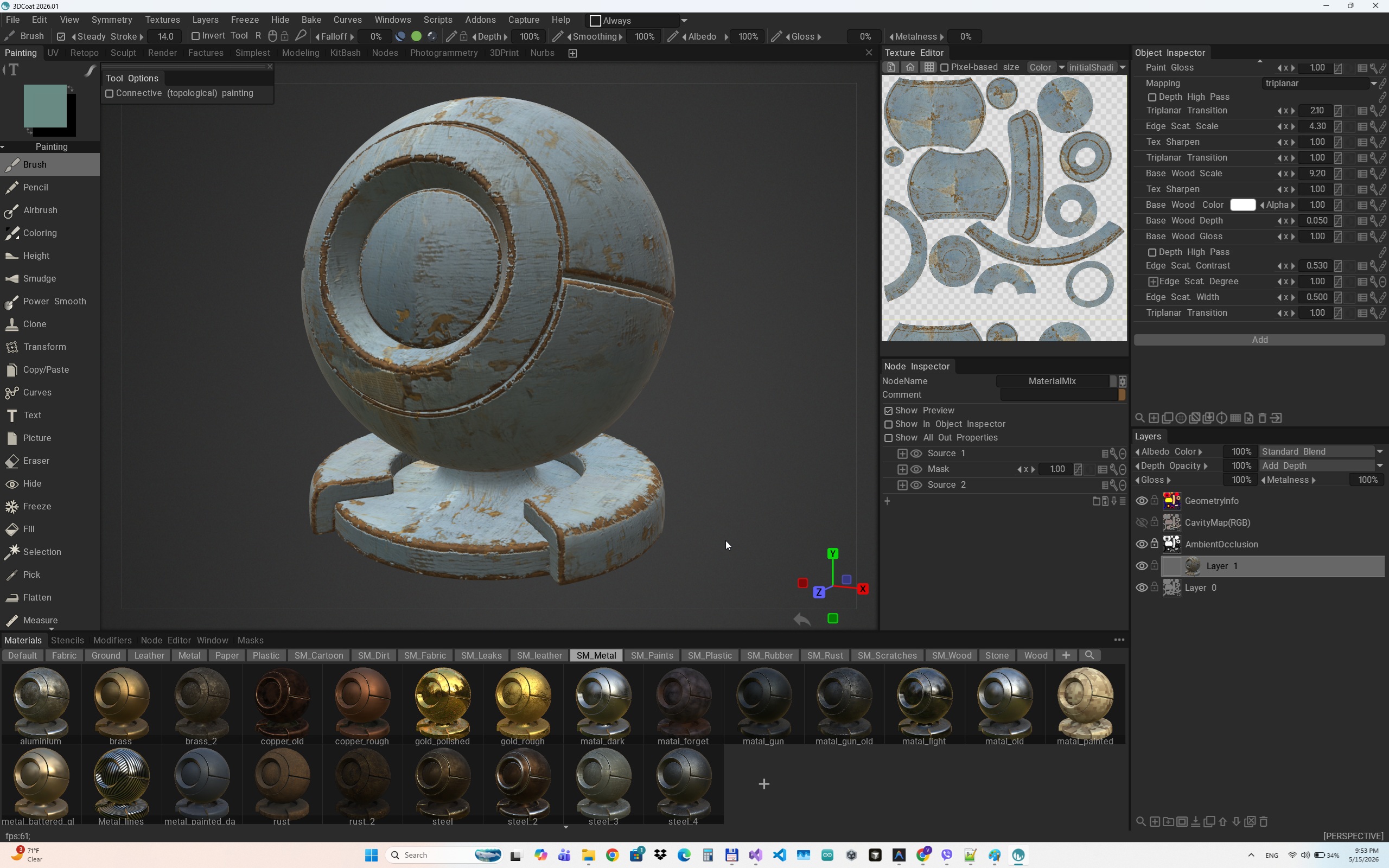Enable Connective (topological) painting

109,93
